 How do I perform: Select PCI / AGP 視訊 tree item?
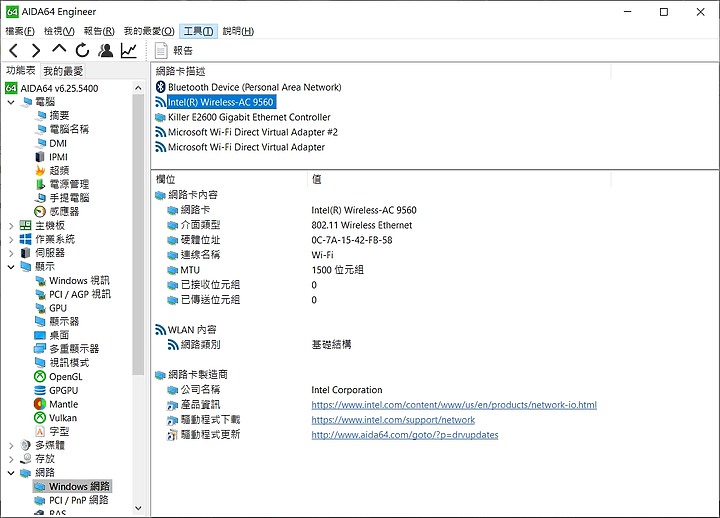80,294
